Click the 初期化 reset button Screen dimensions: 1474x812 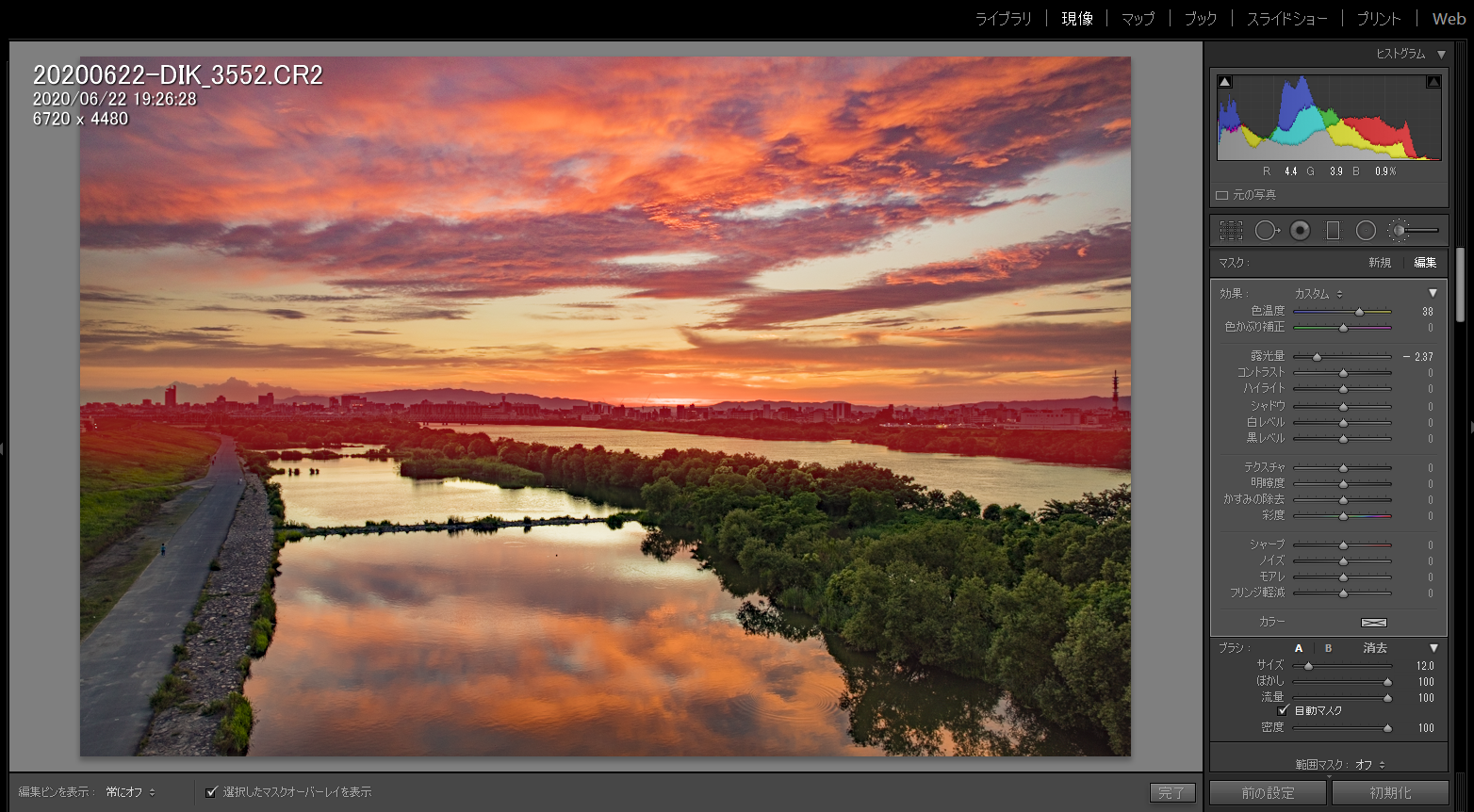pyautogui.click(x=1390, y=793)
